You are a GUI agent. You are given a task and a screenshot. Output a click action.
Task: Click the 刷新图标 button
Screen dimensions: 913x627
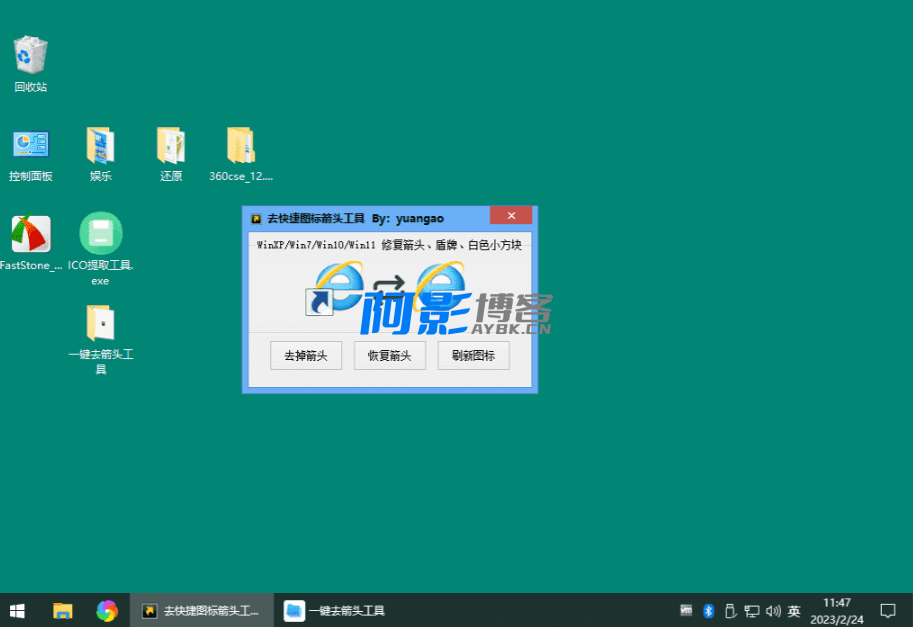(473, 355)
